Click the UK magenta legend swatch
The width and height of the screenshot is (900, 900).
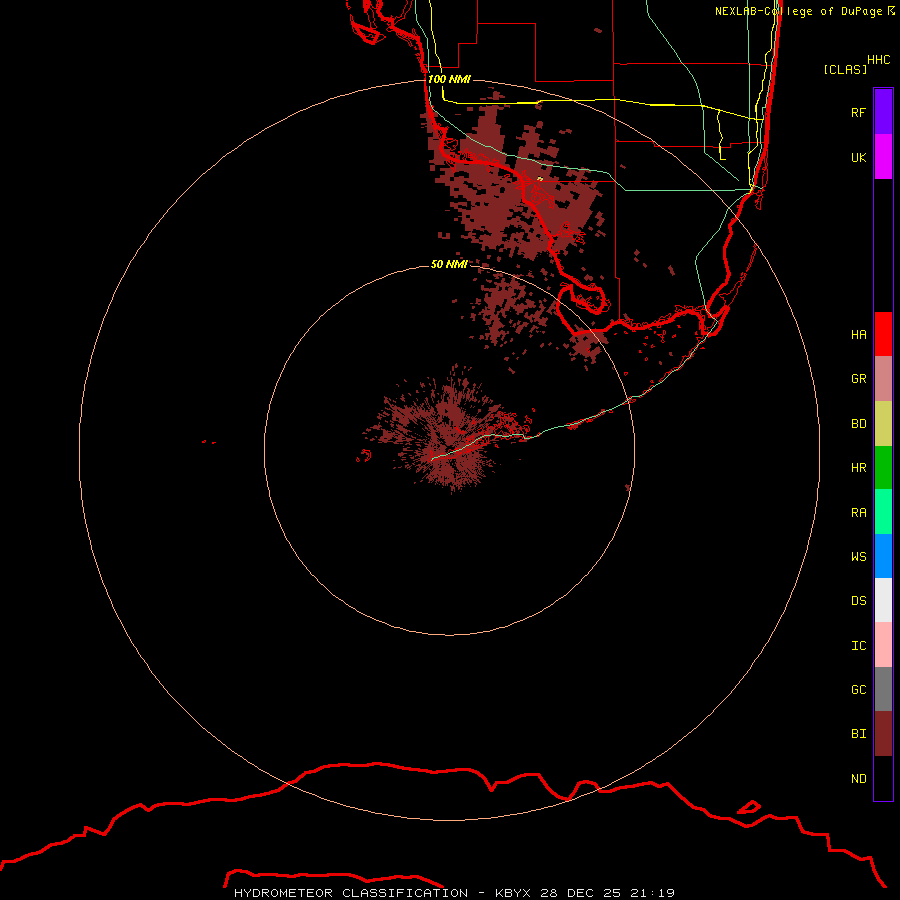tap(883, 157)
